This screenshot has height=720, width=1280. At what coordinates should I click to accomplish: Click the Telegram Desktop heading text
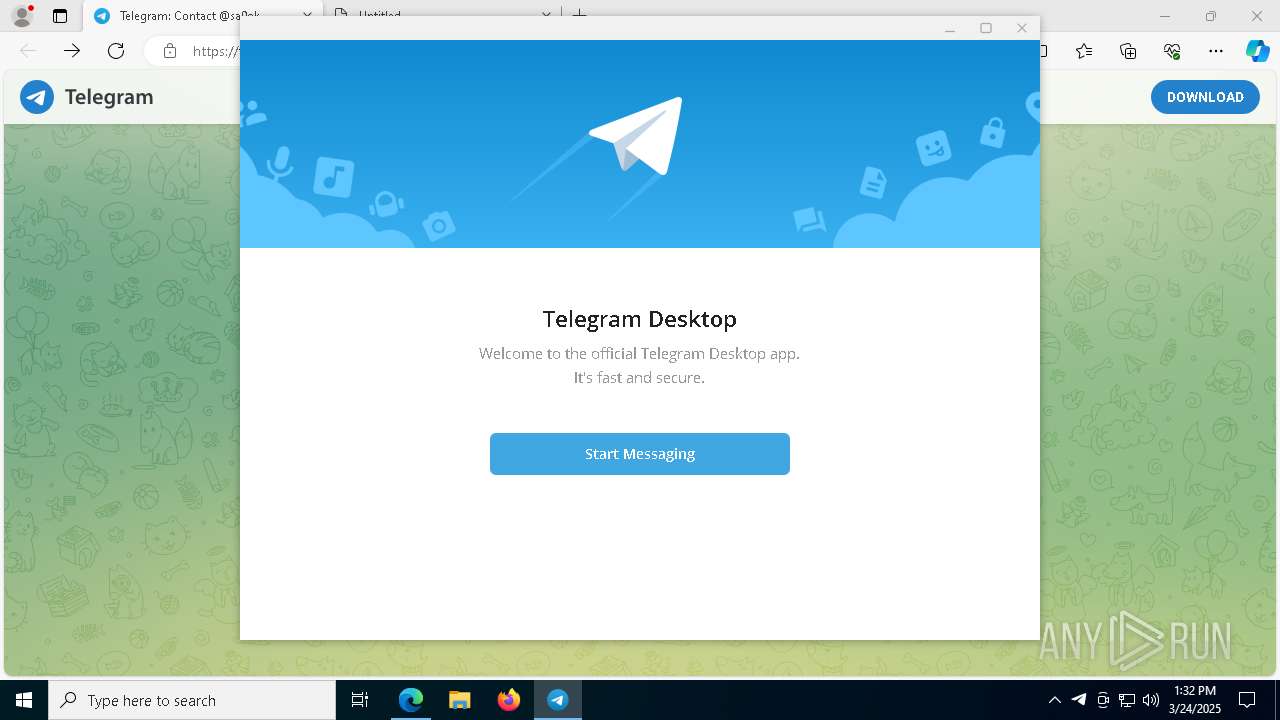point(640,319)
